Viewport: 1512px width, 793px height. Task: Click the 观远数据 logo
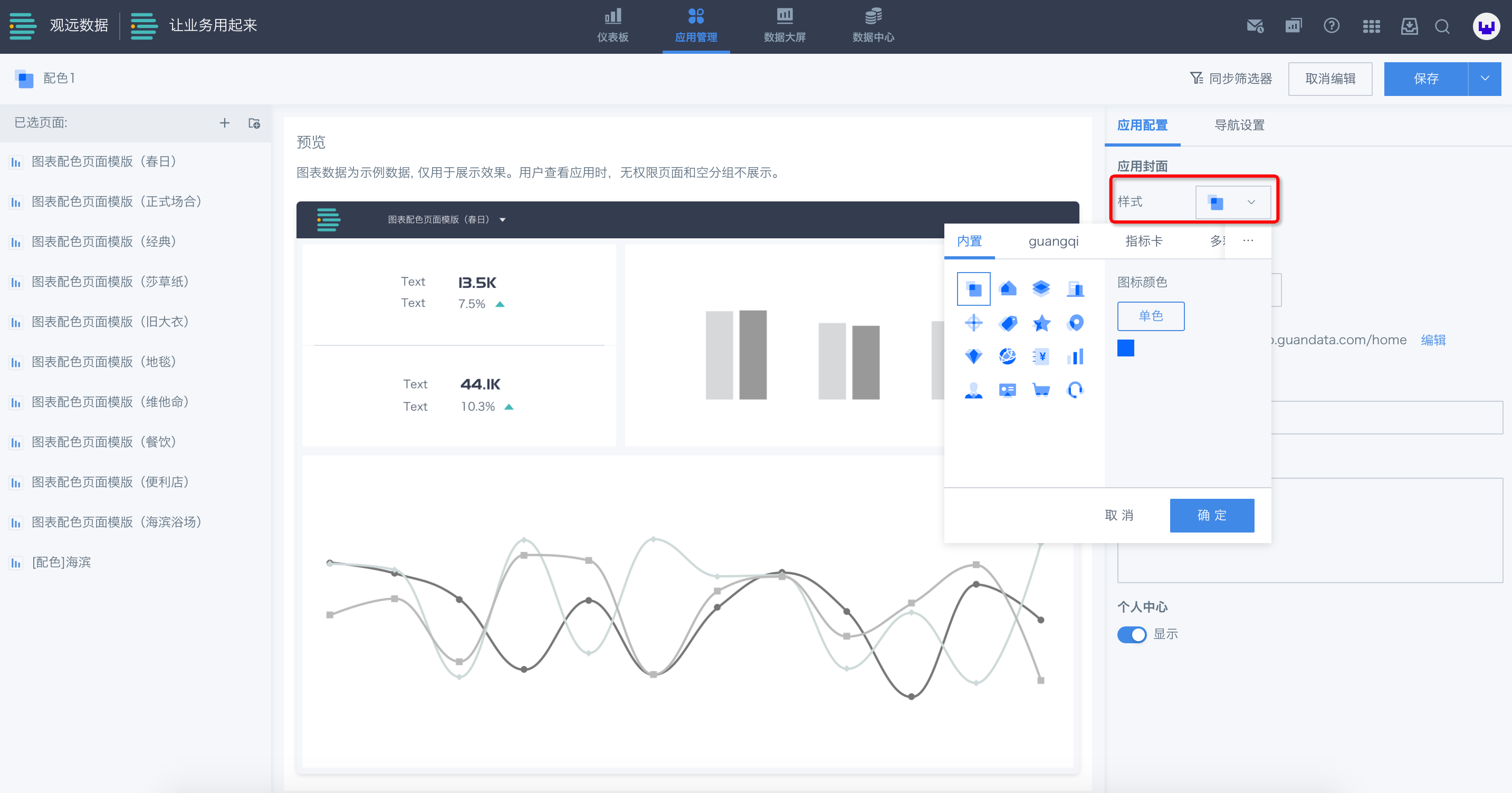(x=59, y=26)
